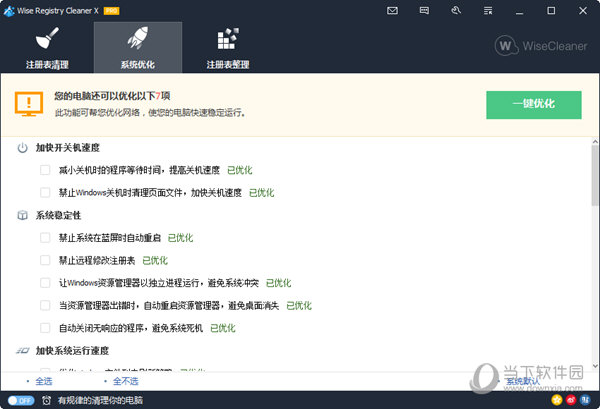Viewport: 600px width, 409px height.
Task: Click the 全选 link
Action: point(44,381)
